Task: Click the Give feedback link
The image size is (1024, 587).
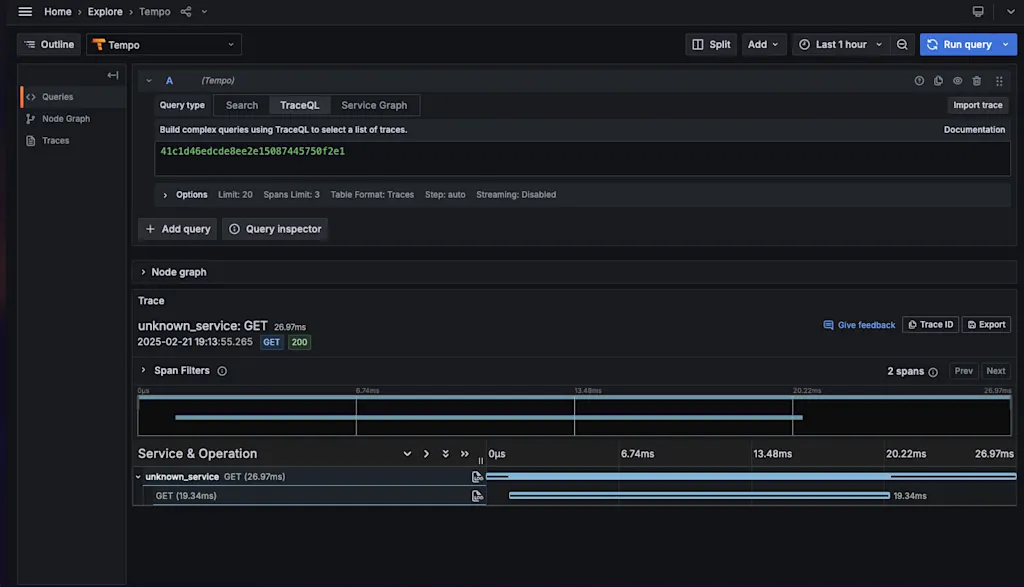Action: click(859, 325)
